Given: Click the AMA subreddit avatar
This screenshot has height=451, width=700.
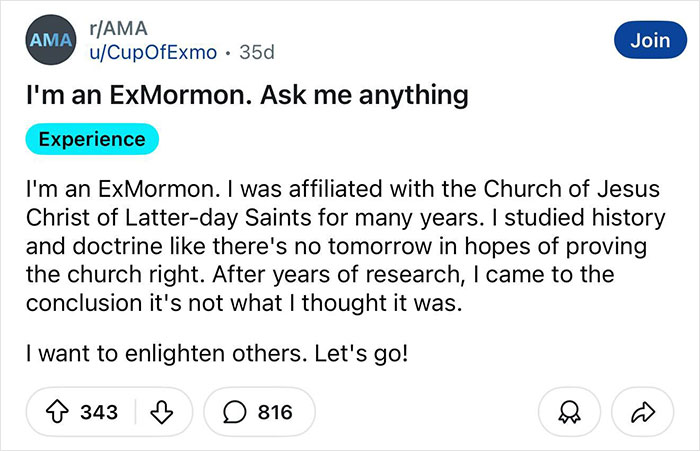Looking at the screenshot, I should pyautogui.click(x=50, y=42).
